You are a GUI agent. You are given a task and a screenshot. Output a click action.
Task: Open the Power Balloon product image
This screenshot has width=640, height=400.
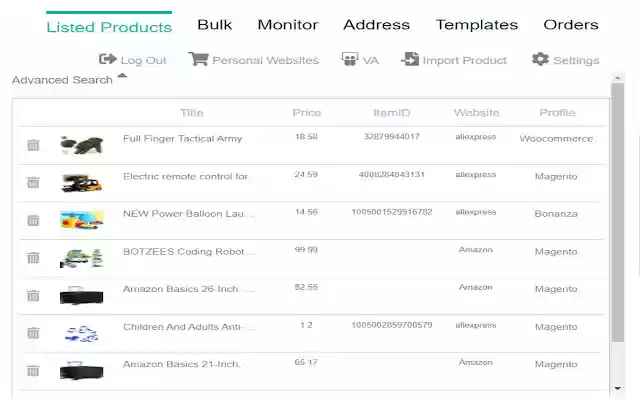pyautogui.click(x=82, y=220)
